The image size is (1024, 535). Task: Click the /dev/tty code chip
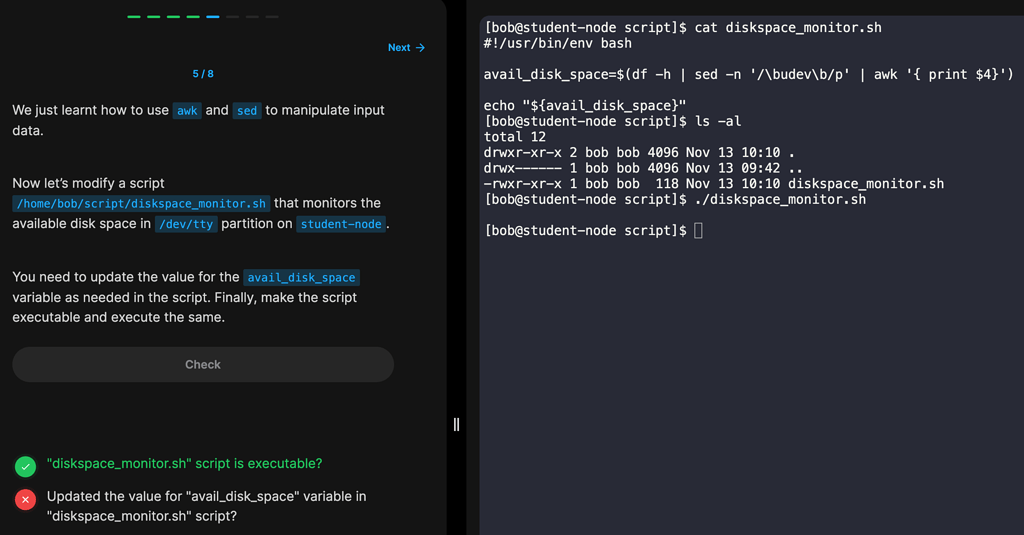click(x=186, y=224)
